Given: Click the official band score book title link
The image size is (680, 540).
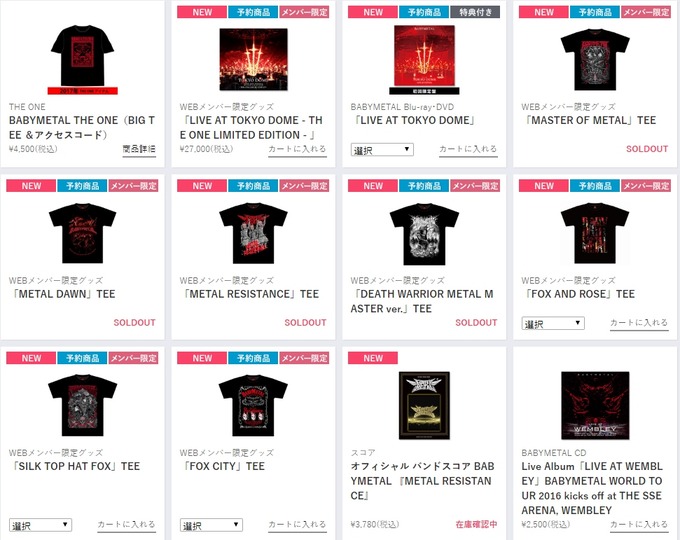Looking at the screenshot, I should click(x=423, y=481).
